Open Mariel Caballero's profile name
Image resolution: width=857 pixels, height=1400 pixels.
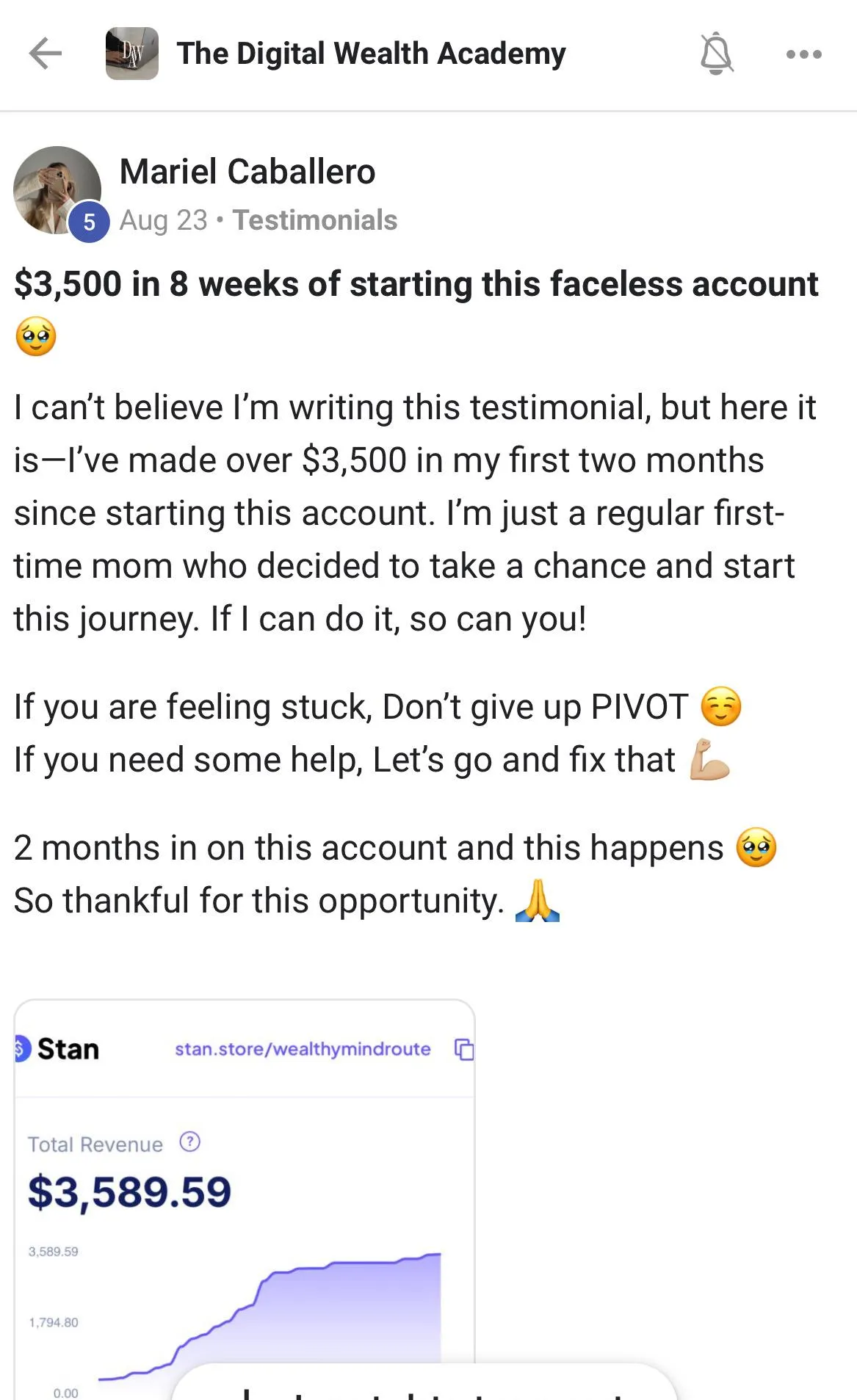(247, 172)
